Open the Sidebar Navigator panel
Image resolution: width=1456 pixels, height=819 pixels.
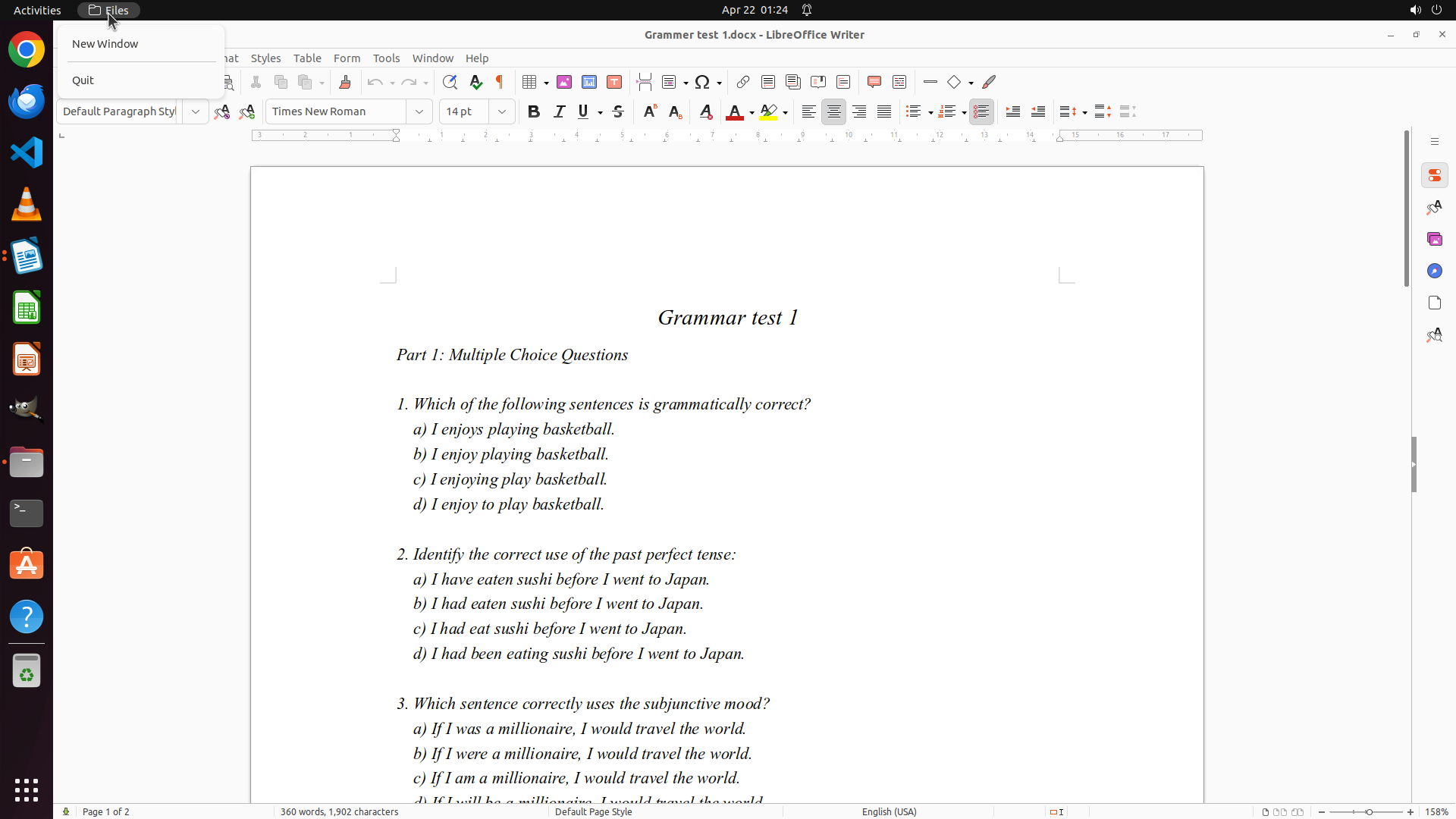[x=1434, y=271]
